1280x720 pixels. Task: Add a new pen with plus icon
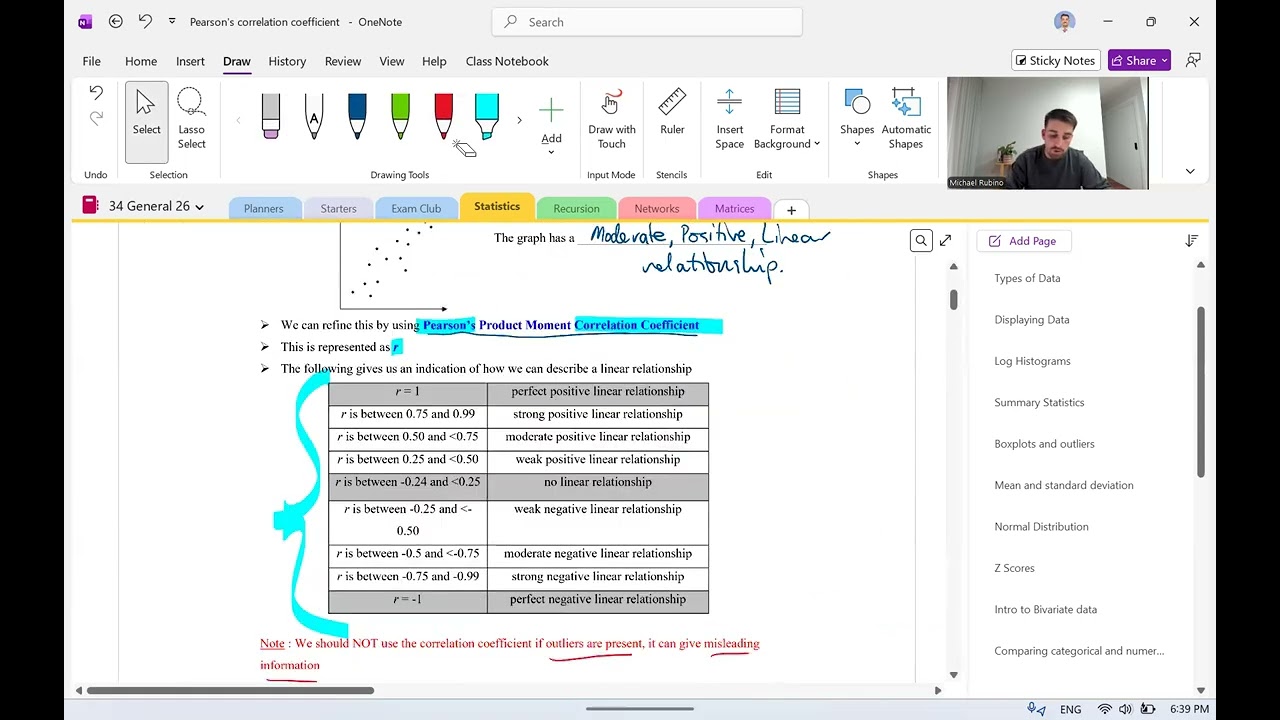[x=551, y=110]
